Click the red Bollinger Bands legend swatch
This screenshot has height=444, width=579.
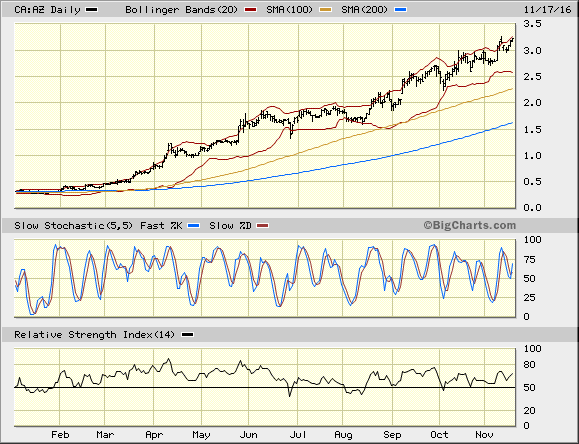pos(251,10)
